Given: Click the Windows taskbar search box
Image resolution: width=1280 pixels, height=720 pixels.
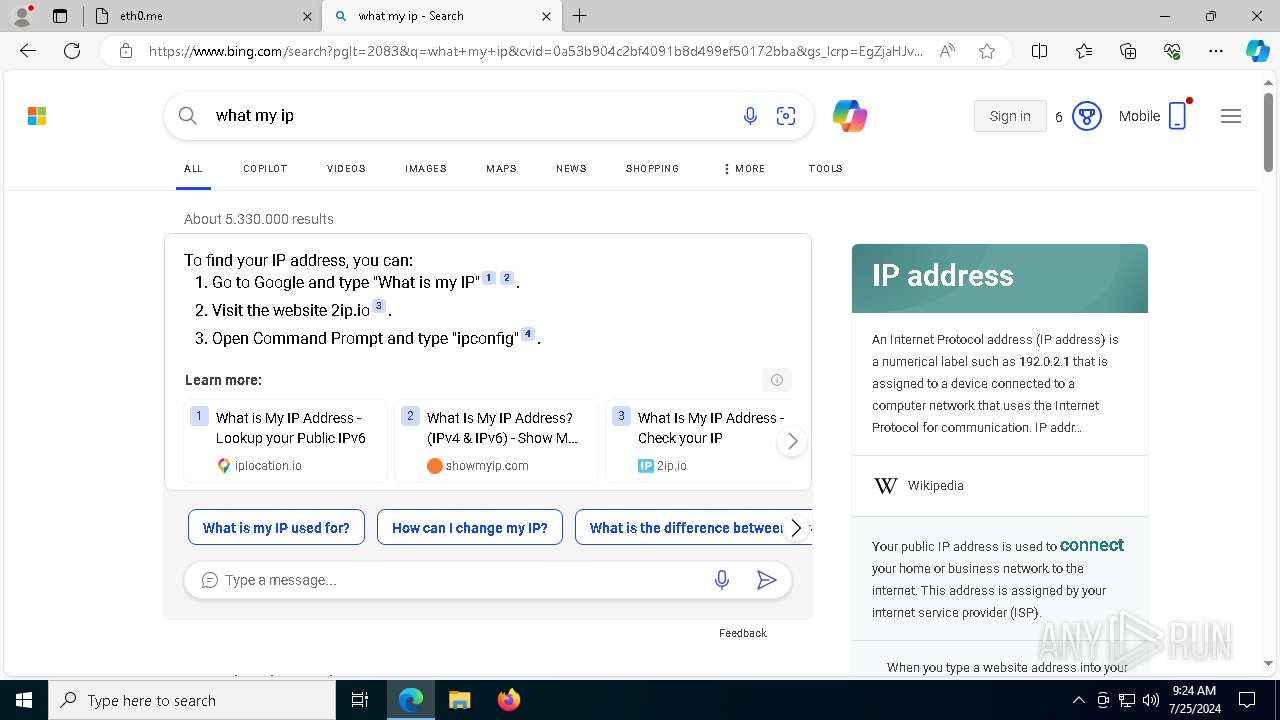Looking at the screenshot, I should click(192, 700).
